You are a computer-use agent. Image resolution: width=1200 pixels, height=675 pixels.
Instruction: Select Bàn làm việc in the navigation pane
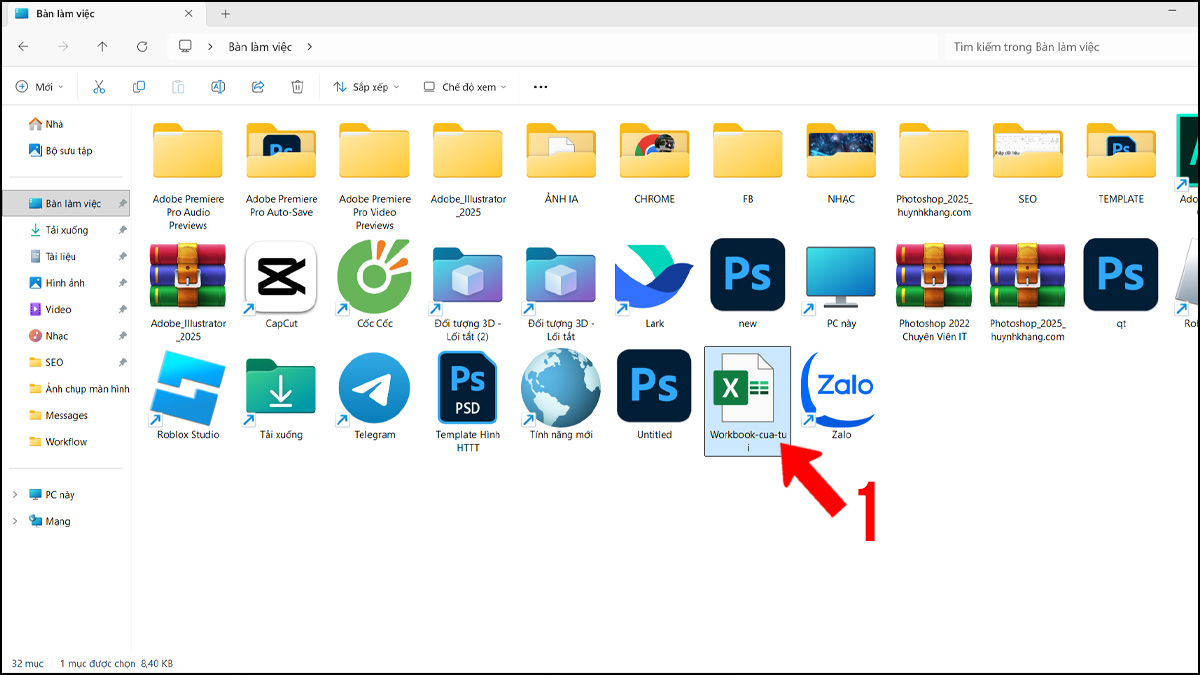[66, 203]
